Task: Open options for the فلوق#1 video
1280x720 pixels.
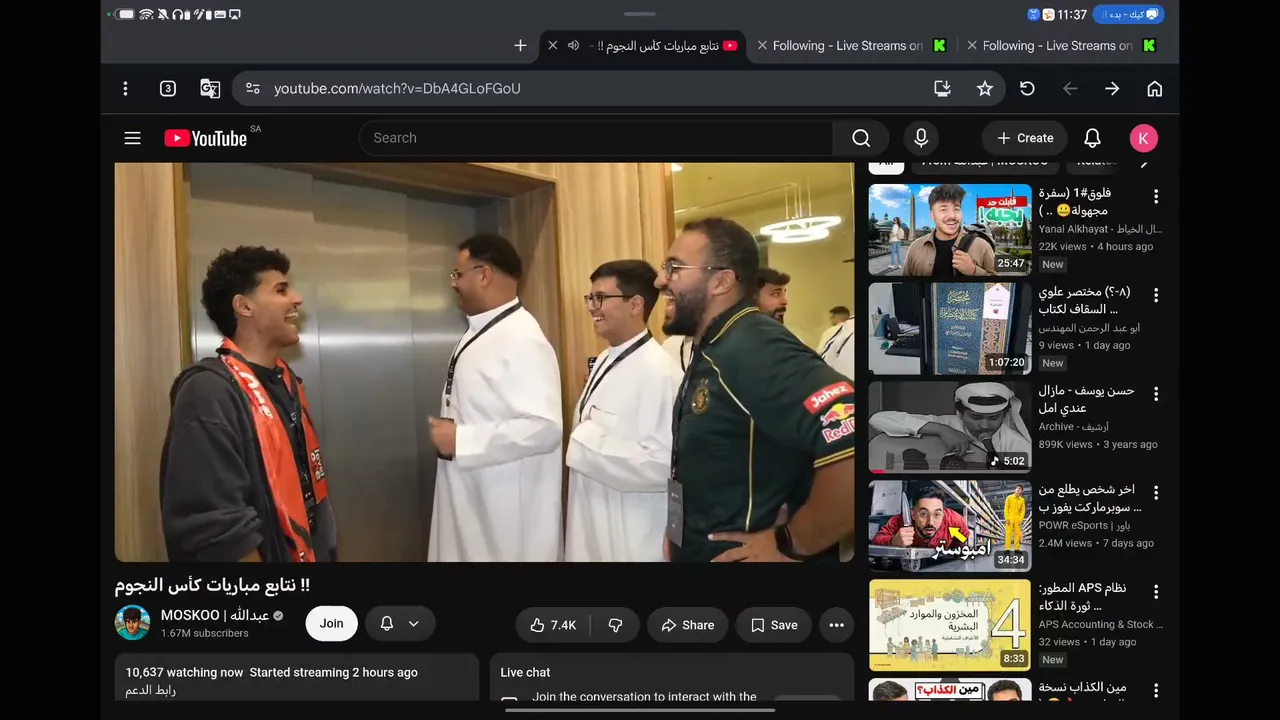Action: 1156,196
